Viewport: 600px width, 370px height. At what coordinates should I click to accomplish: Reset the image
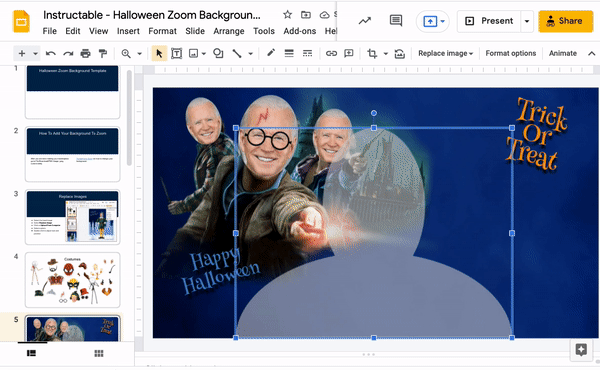coord(399,54)
